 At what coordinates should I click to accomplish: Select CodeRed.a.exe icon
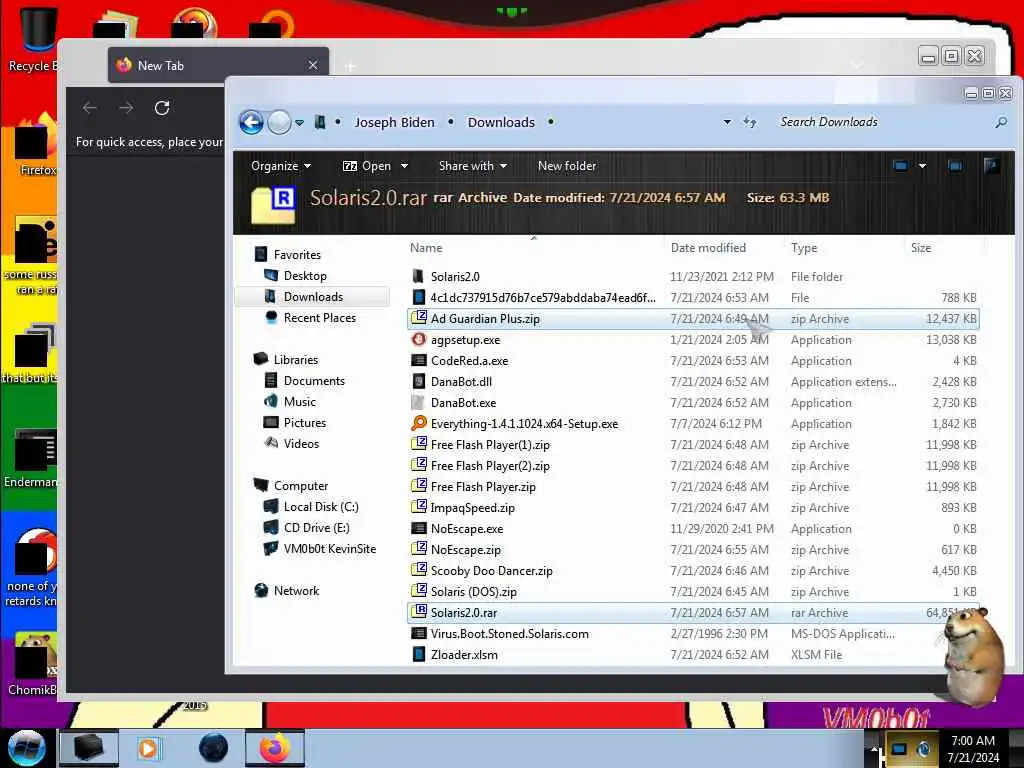pos(419,360)
